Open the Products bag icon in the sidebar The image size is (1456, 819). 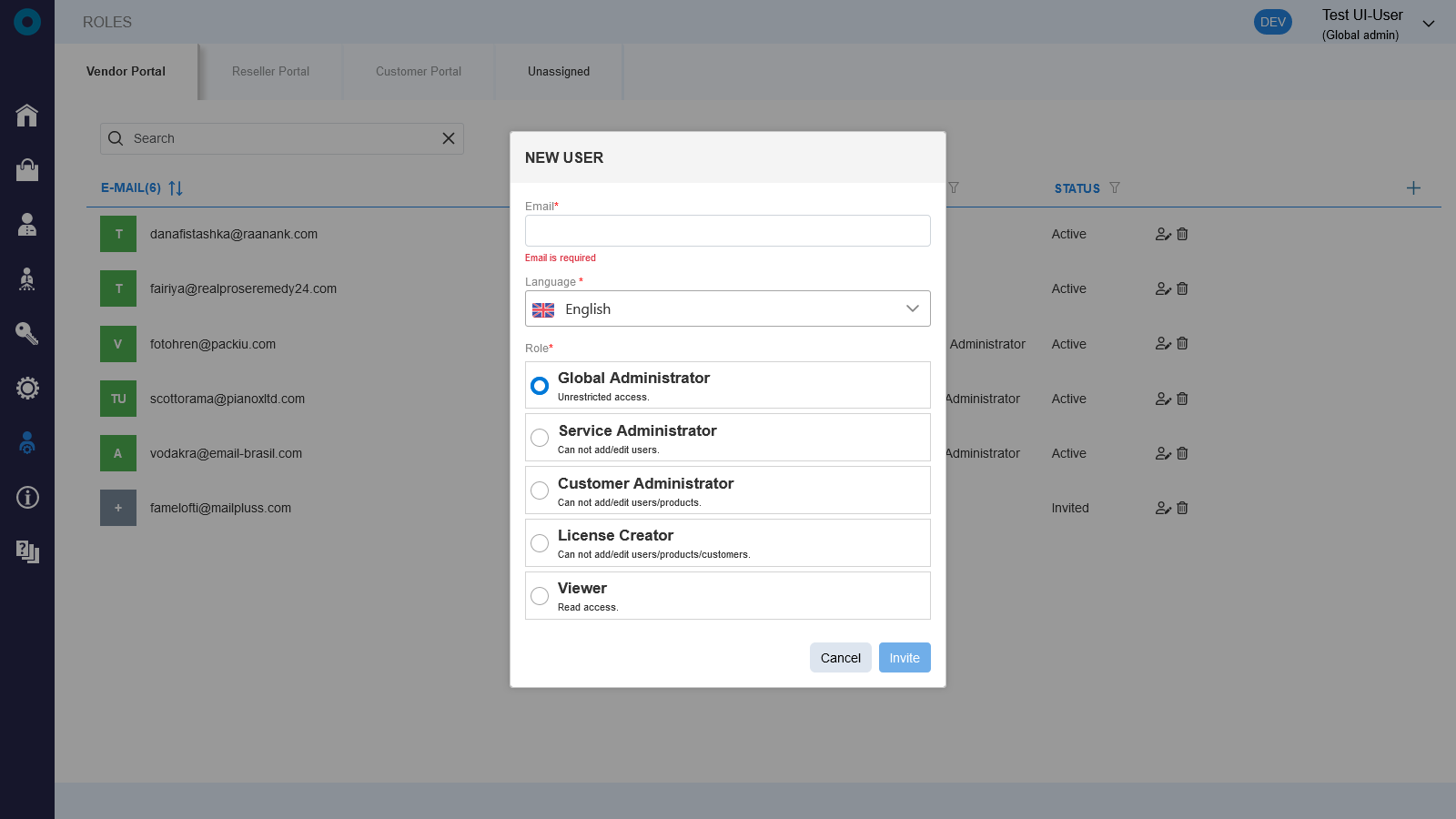27,170
